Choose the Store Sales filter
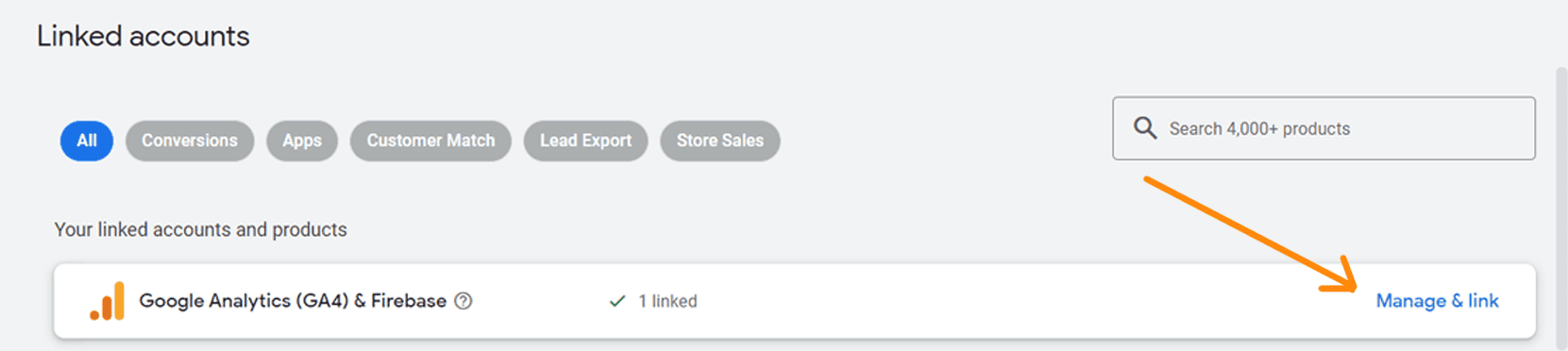 coord(720,141)
